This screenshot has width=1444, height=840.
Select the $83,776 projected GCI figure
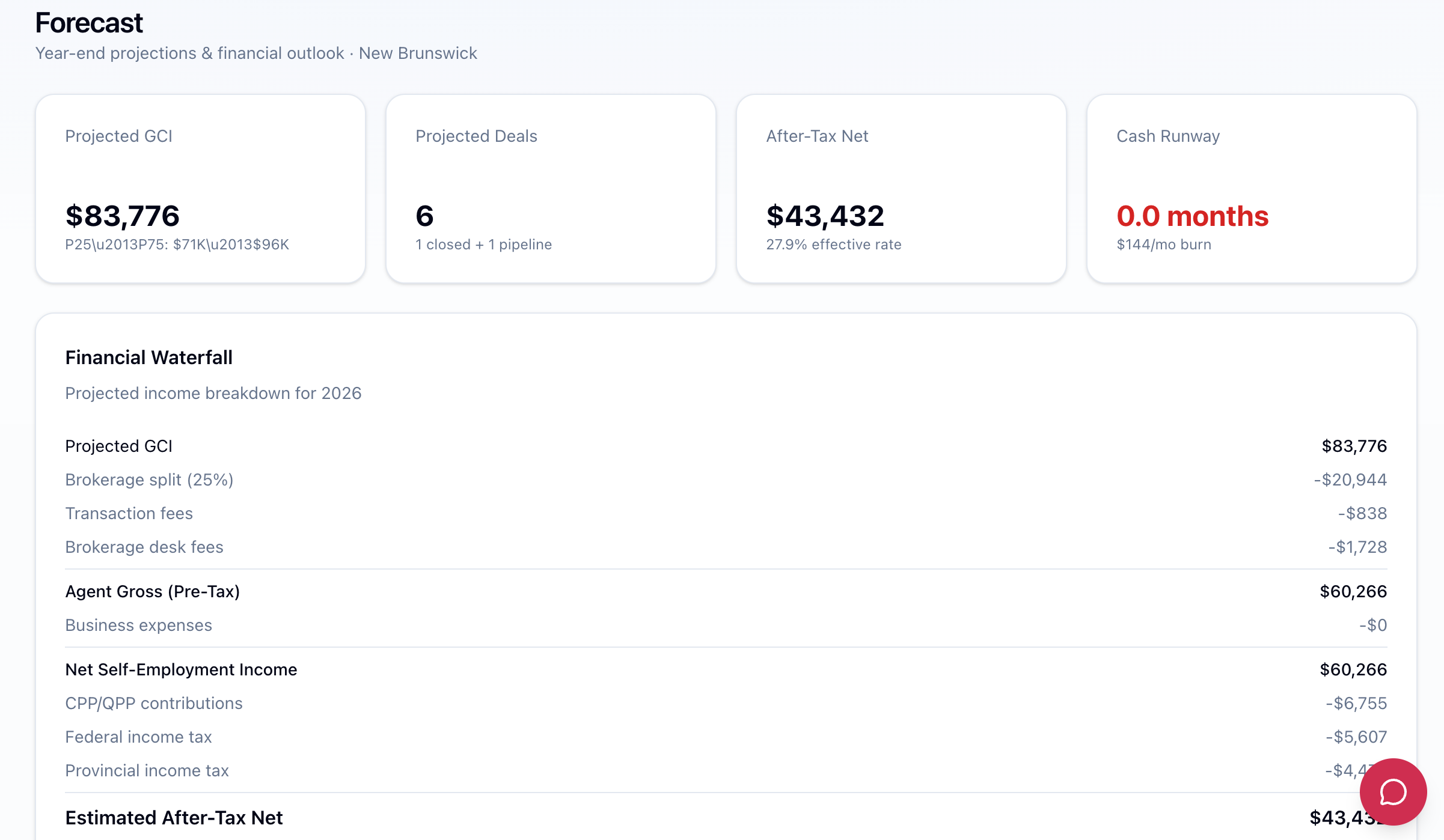pyautogui.click(x=122, y=216)
